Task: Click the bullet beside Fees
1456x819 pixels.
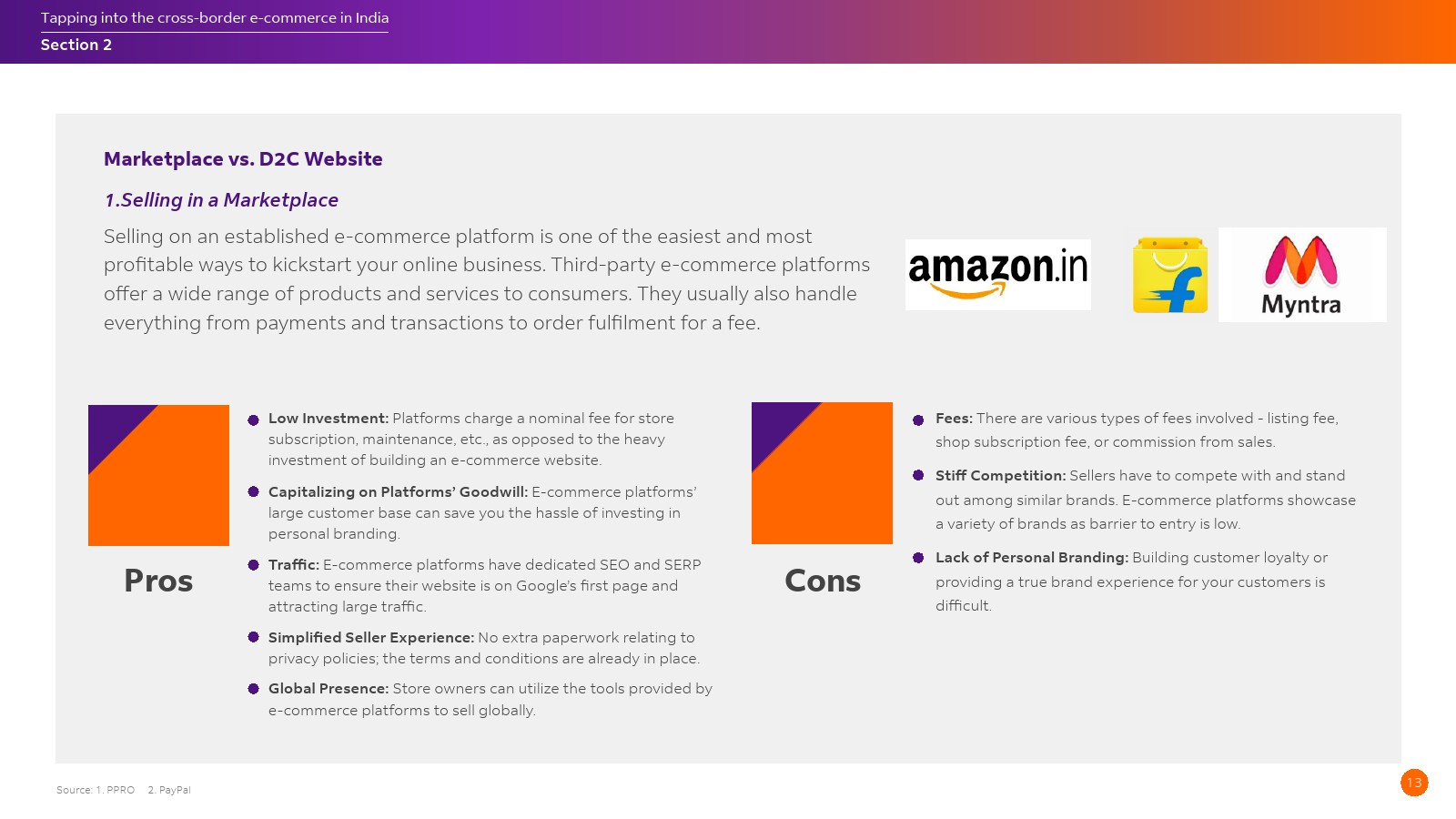Action: (918, 420)
